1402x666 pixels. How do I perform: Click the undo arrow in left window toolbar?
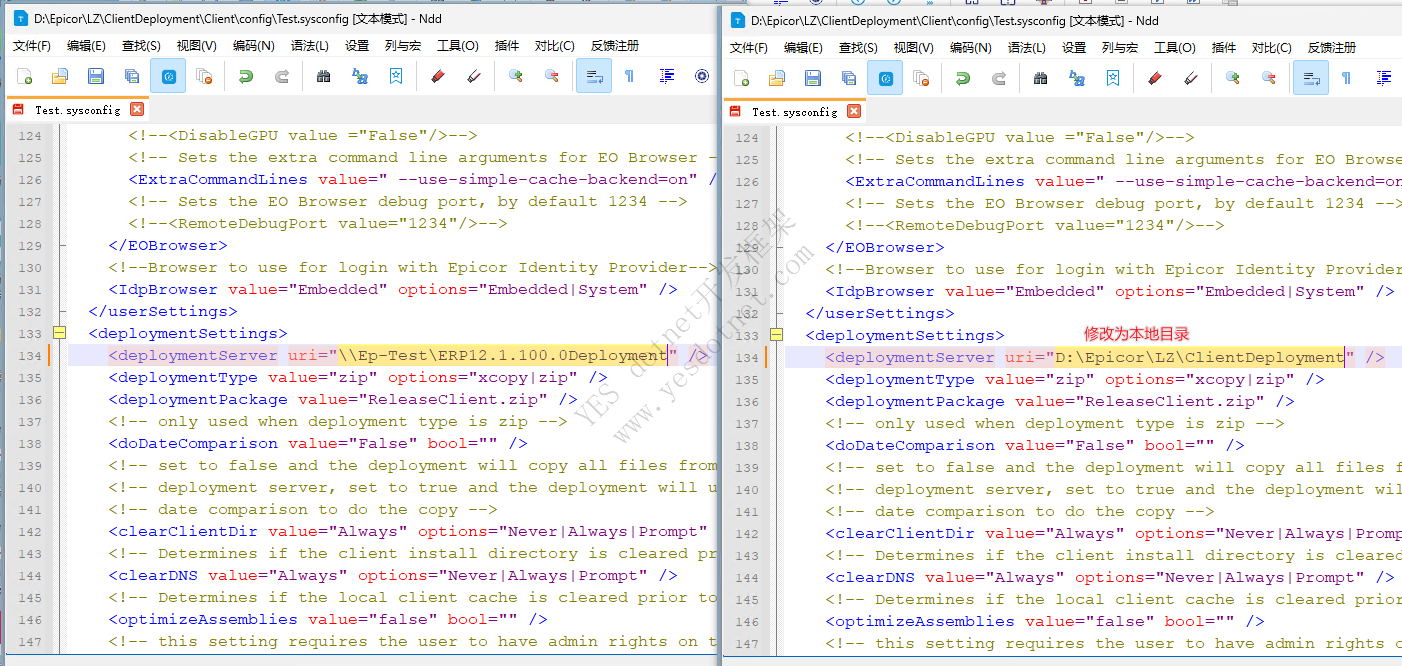[x=245, y=76]
